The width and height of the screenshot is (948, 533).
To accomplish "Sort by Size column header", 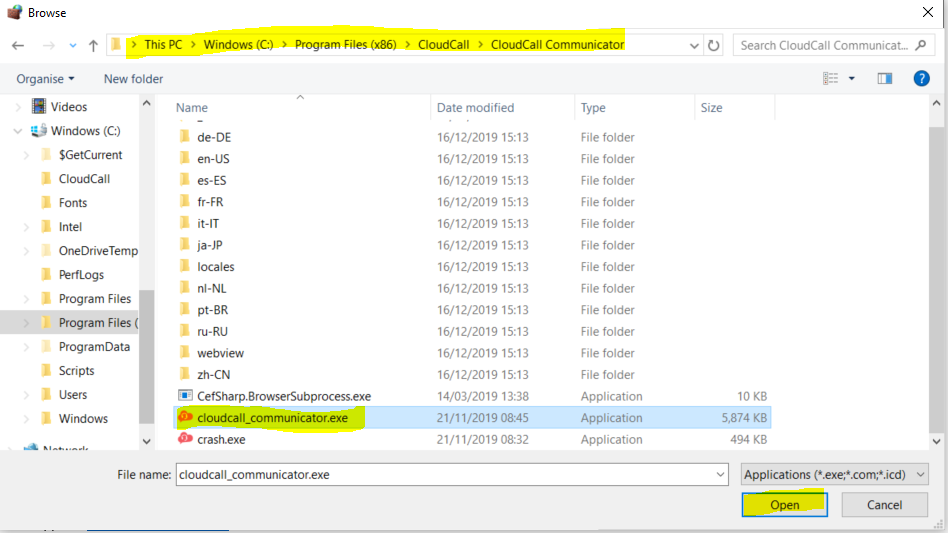I will pos(712,108).
